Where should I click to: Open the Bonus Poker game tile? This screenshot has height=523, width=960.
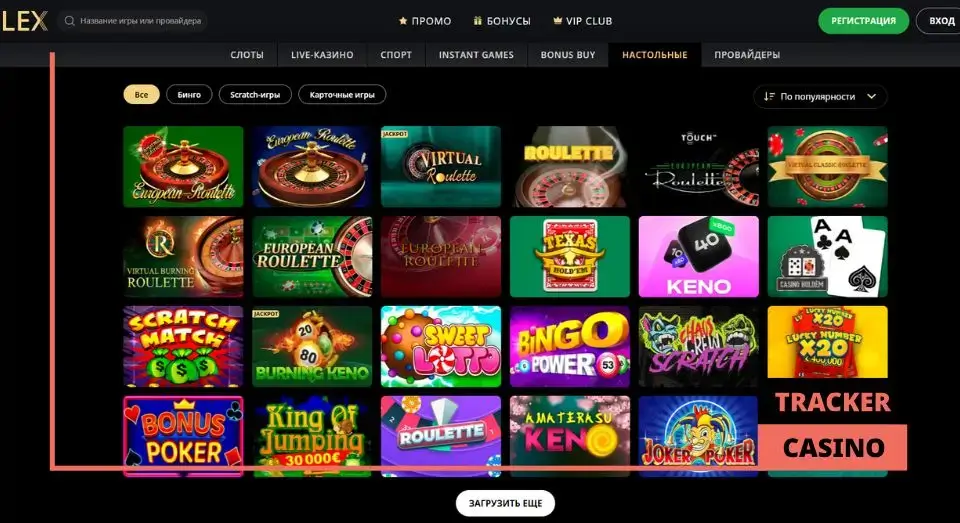(x=183, y=436)
